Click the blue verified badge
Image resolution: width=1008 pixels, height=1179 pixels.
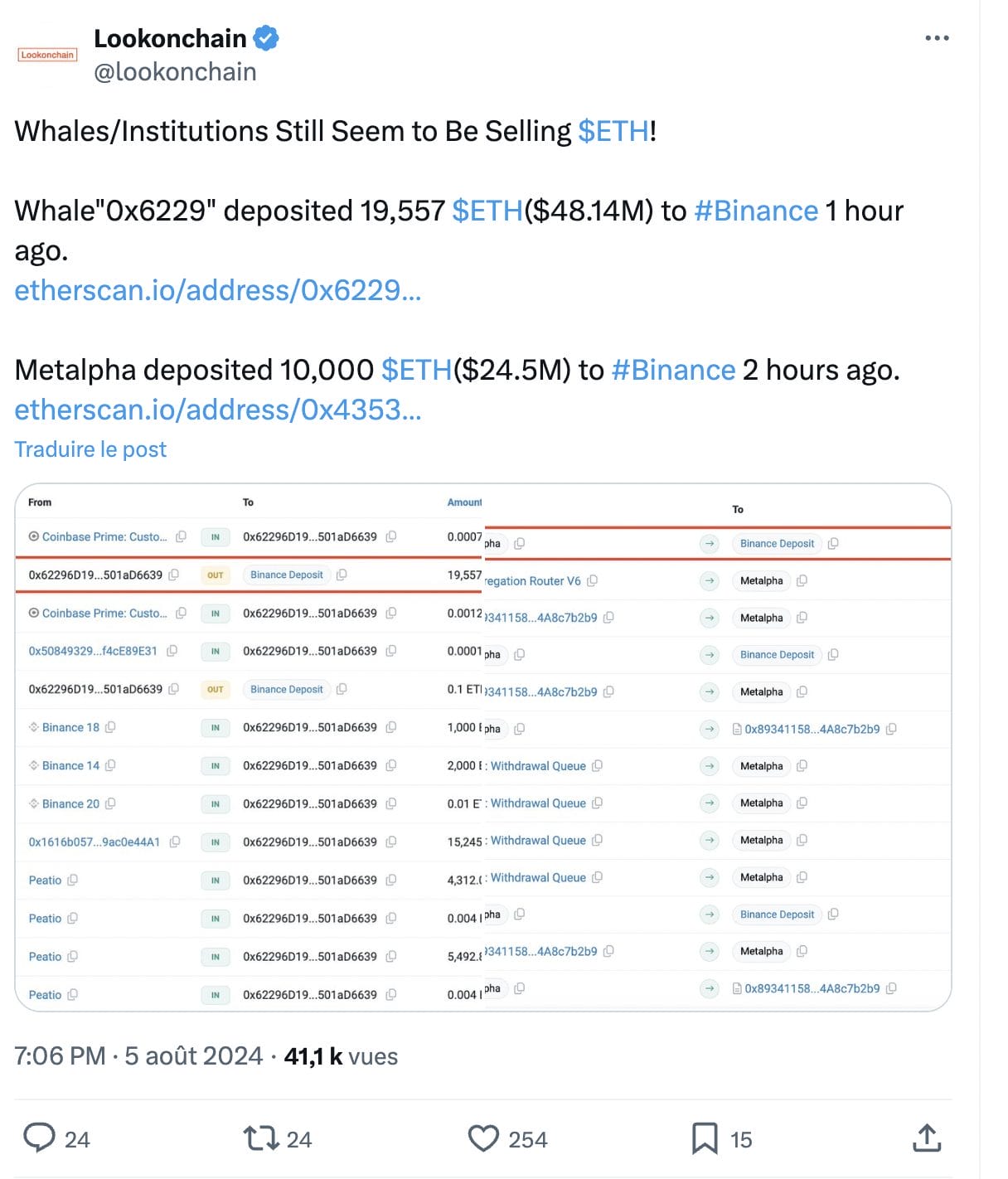click(x=266, y=38)
